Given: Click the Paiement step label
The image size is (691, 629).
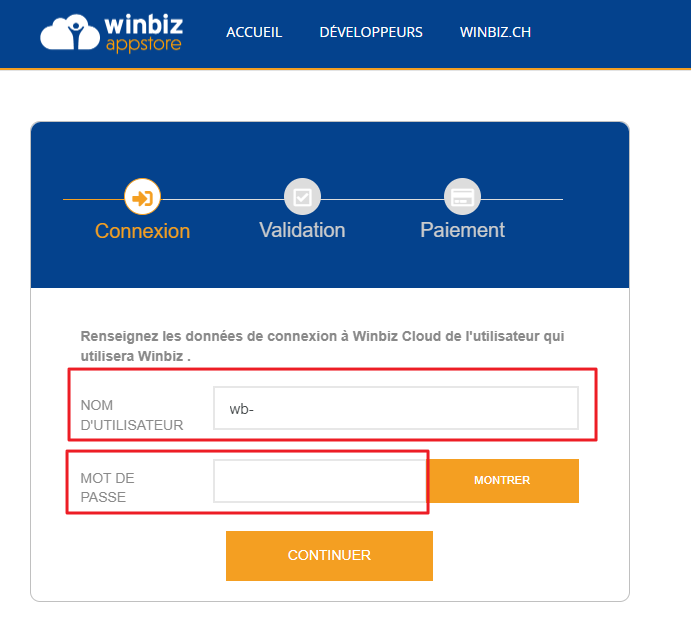Looking at the screenshot, I should 462,230.
